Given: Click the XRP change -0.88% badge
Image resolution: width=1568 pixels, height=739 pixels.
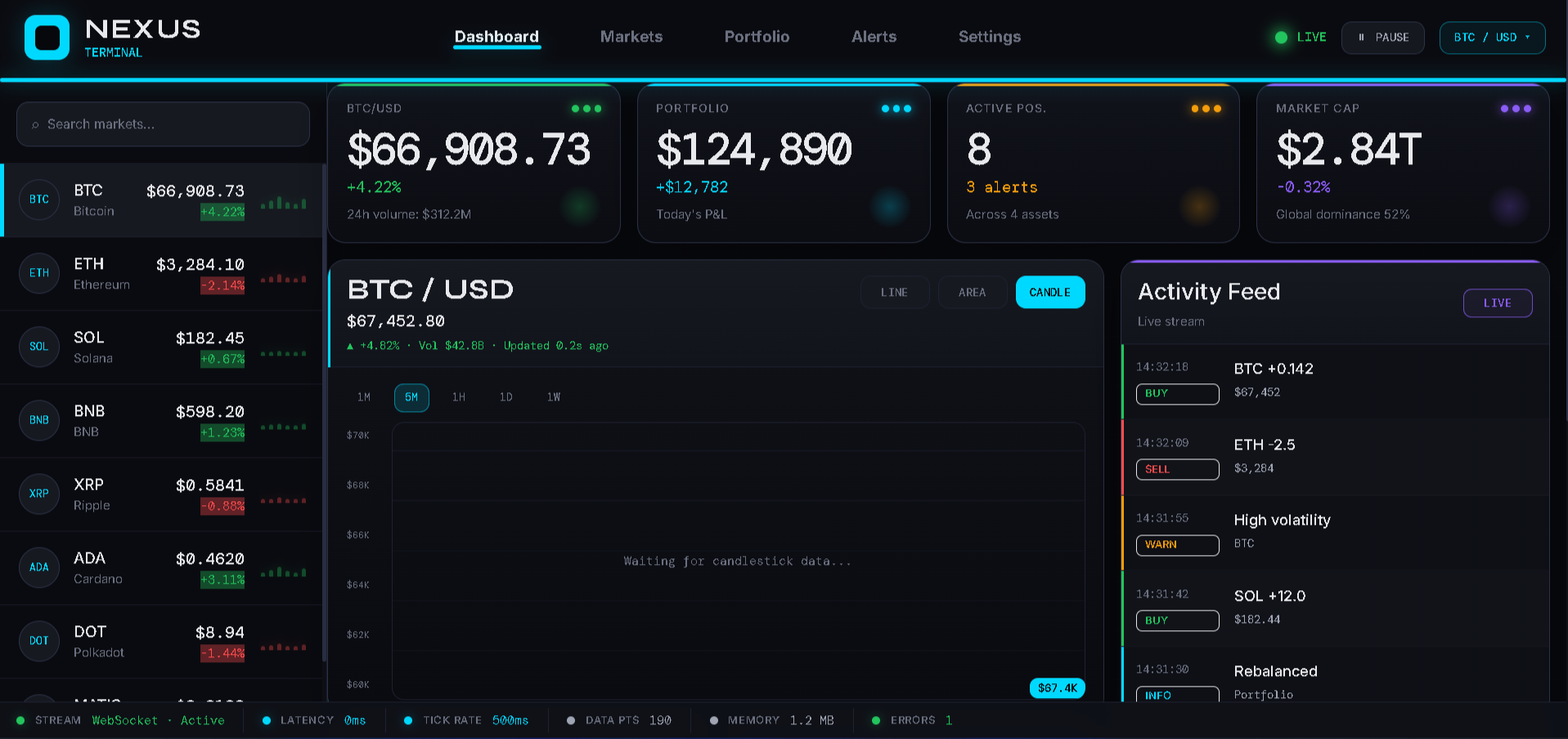Looking at the screenshot, I should coord(222,507).
